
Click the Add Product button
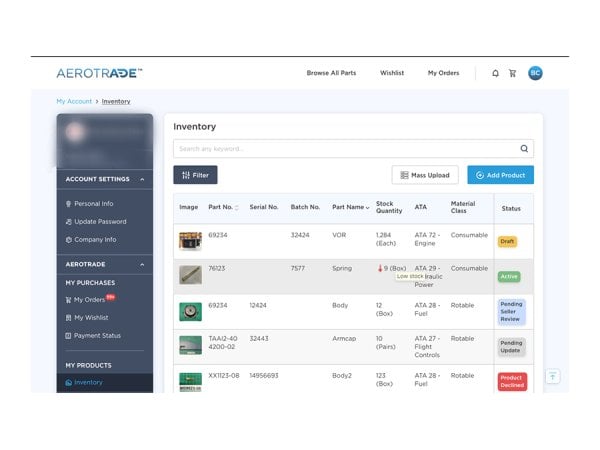tap(500, 175)
